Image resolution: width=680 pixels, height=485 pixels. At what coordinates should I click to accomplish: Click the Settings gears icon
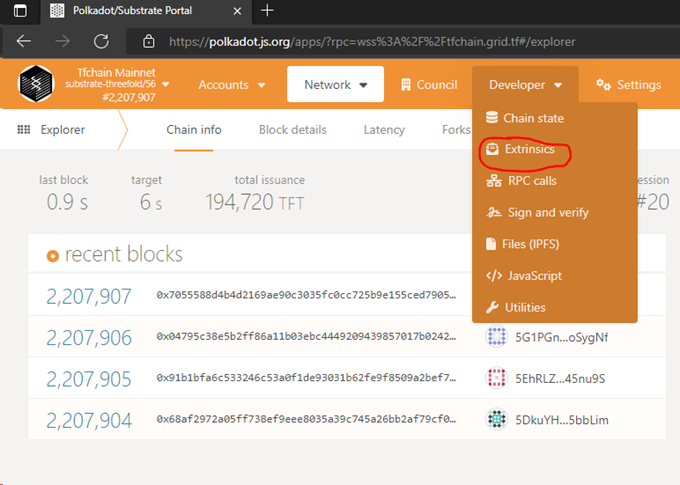click(603, 84)
